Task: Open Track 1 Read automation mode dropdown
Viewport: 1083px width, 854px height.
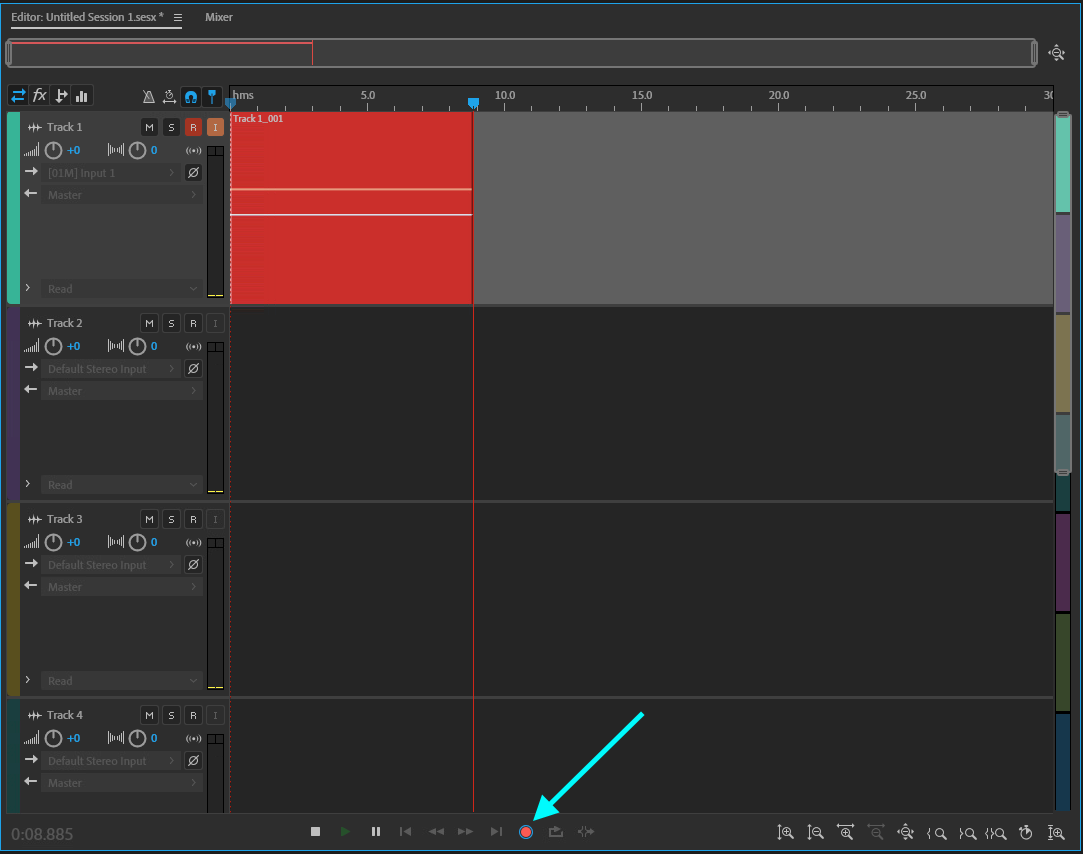Action: point(122,289)
